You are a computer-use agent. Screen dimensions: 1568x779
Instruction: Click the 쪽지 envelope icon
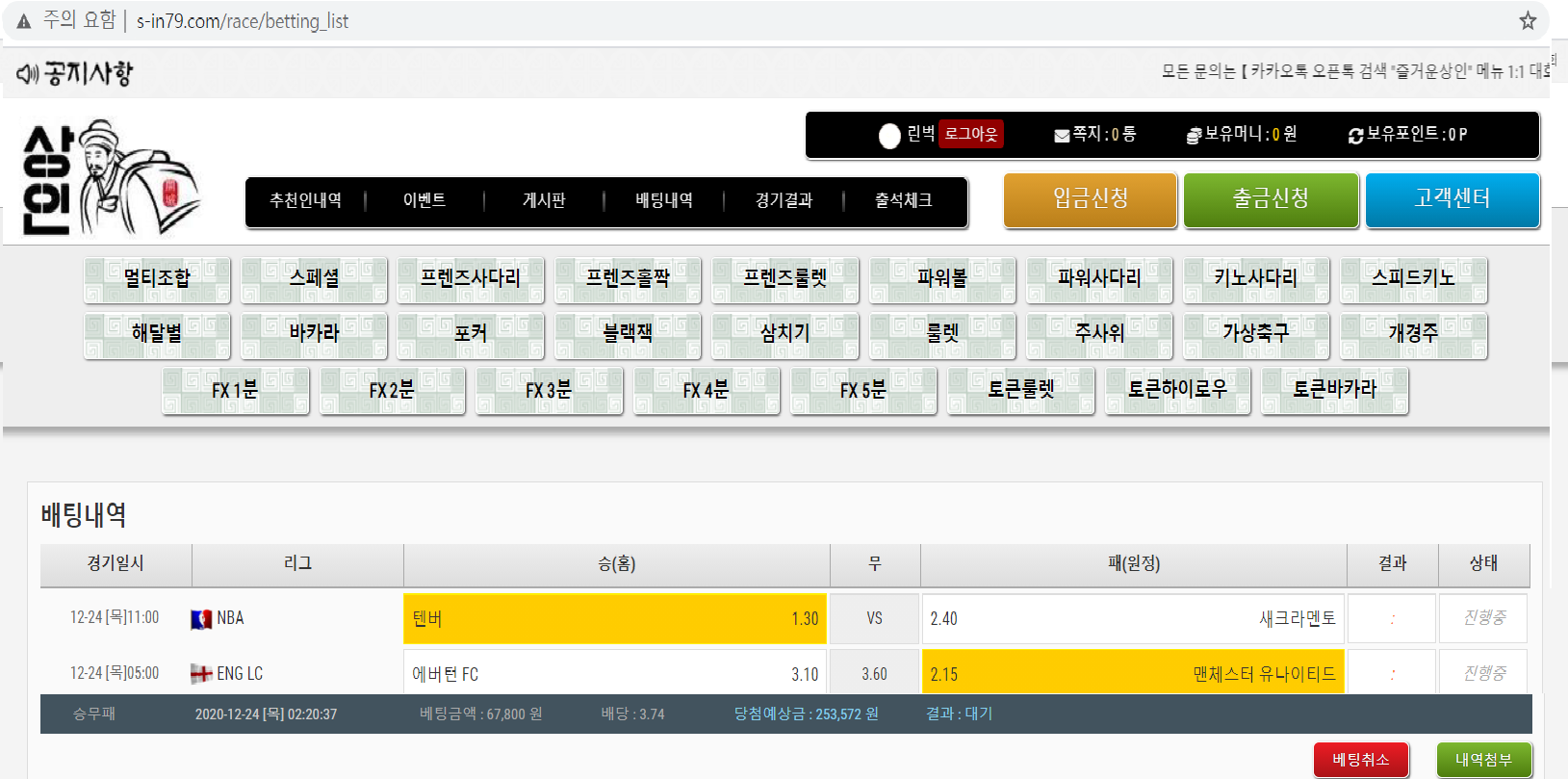(x=1062, y=136)
